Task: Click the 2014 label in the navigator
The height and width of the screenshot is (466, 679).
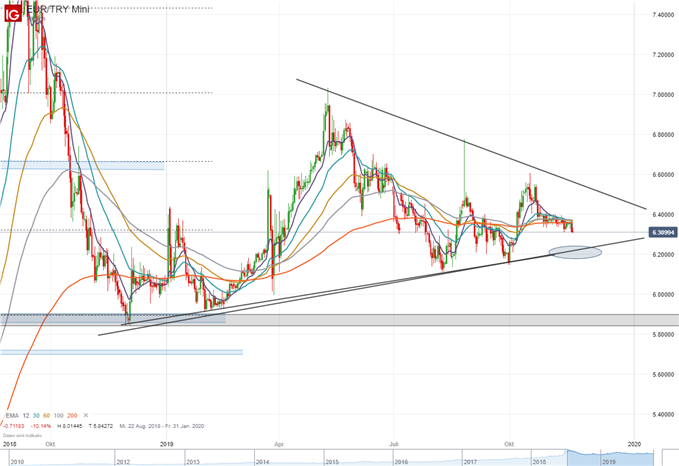Action: coord(262,462)
